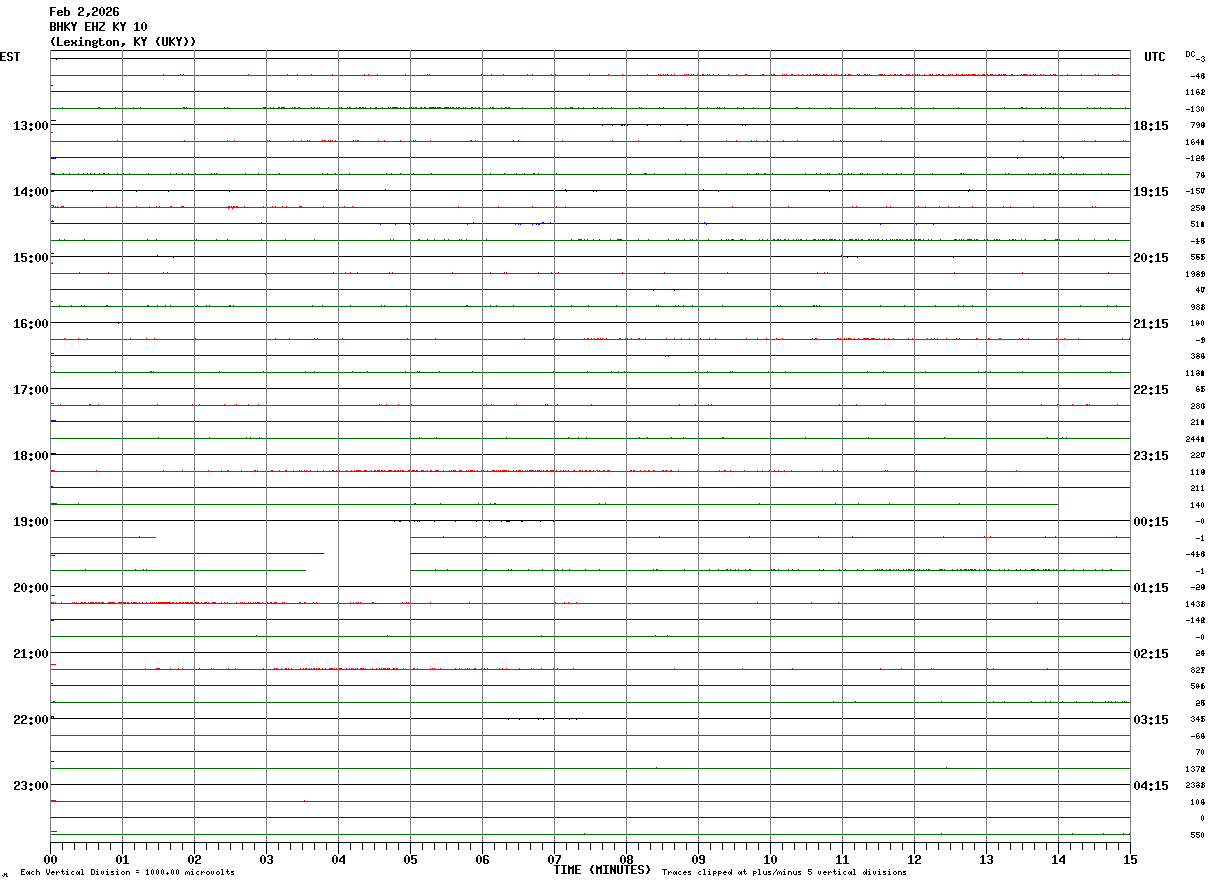Click the UTC column header
Image resolution: width=1210 pixels, height=886 pixels.
(x=1155, y=57)
